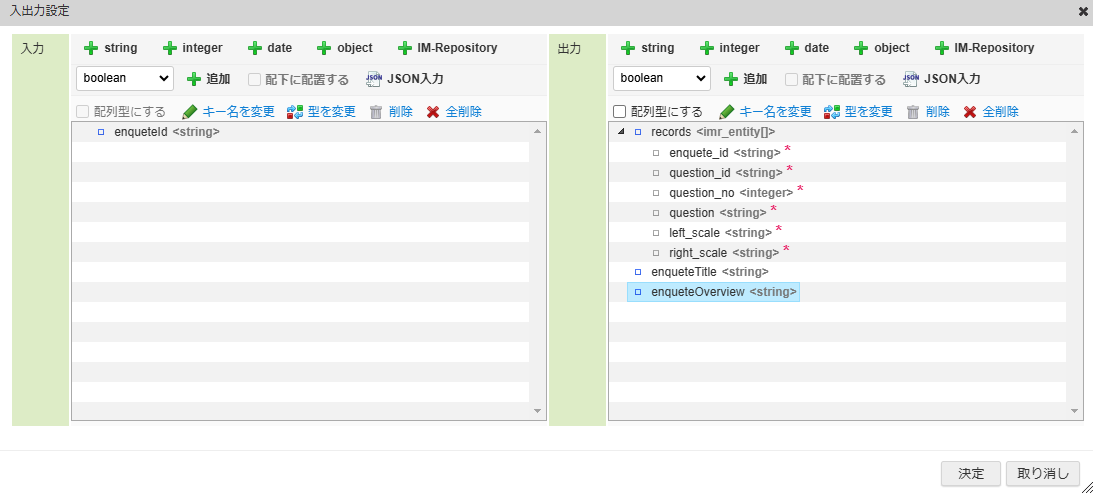Add IM-Repository type to output panel
The height and width of the screenshot is (493, 1093).
984,48
